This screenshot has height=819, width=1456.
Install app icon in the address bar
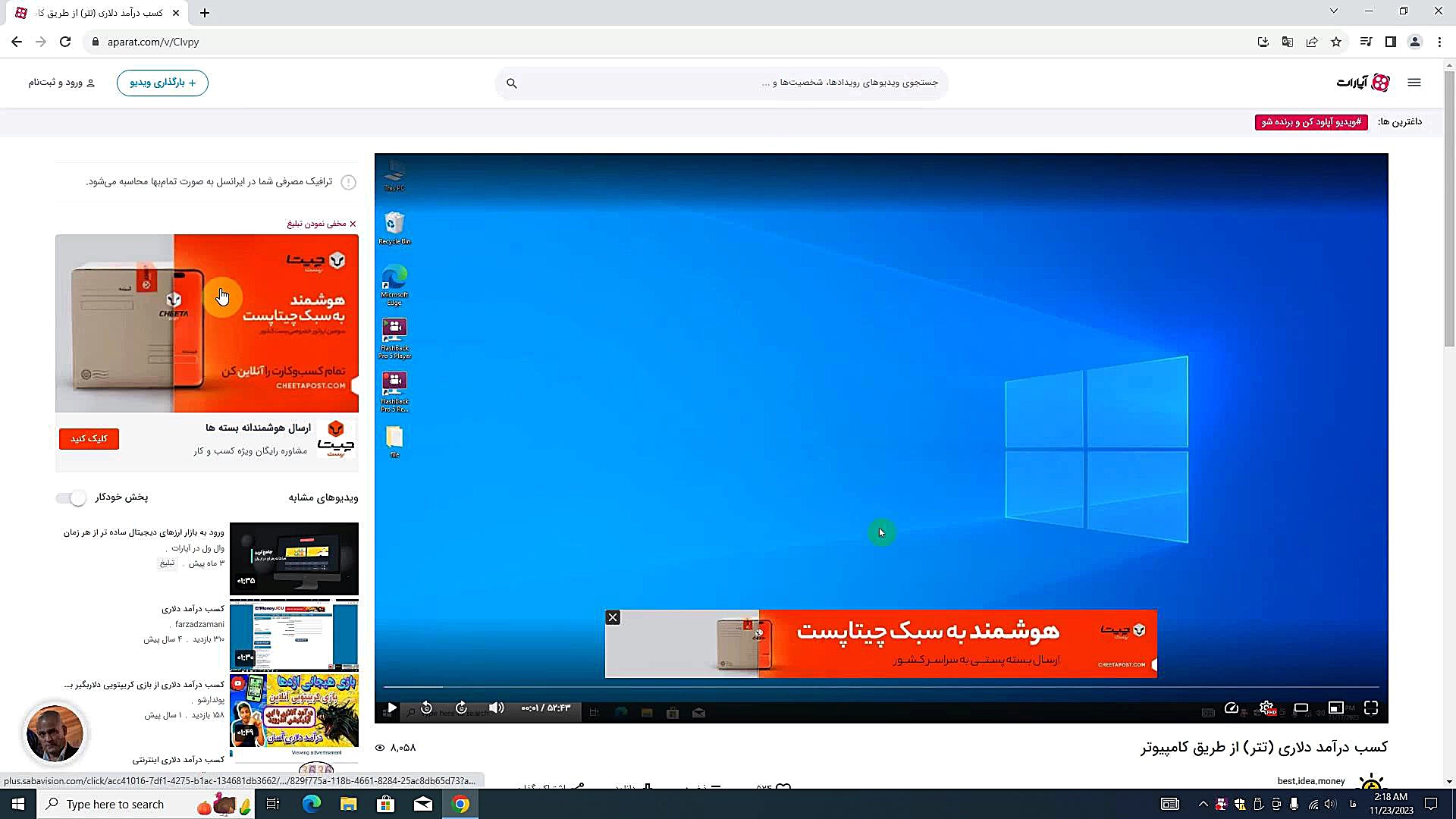coord(1263,42)
